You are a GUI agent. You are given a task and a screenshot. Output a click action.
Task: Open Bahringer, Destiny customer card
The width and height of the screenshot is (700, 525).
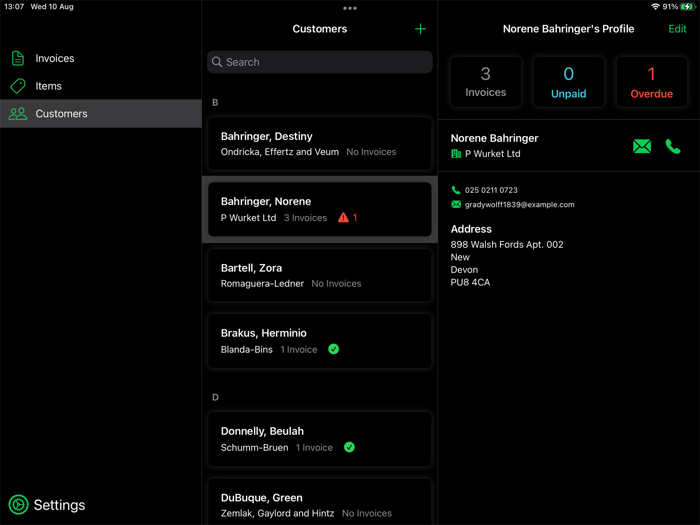(x=320, y=144)
